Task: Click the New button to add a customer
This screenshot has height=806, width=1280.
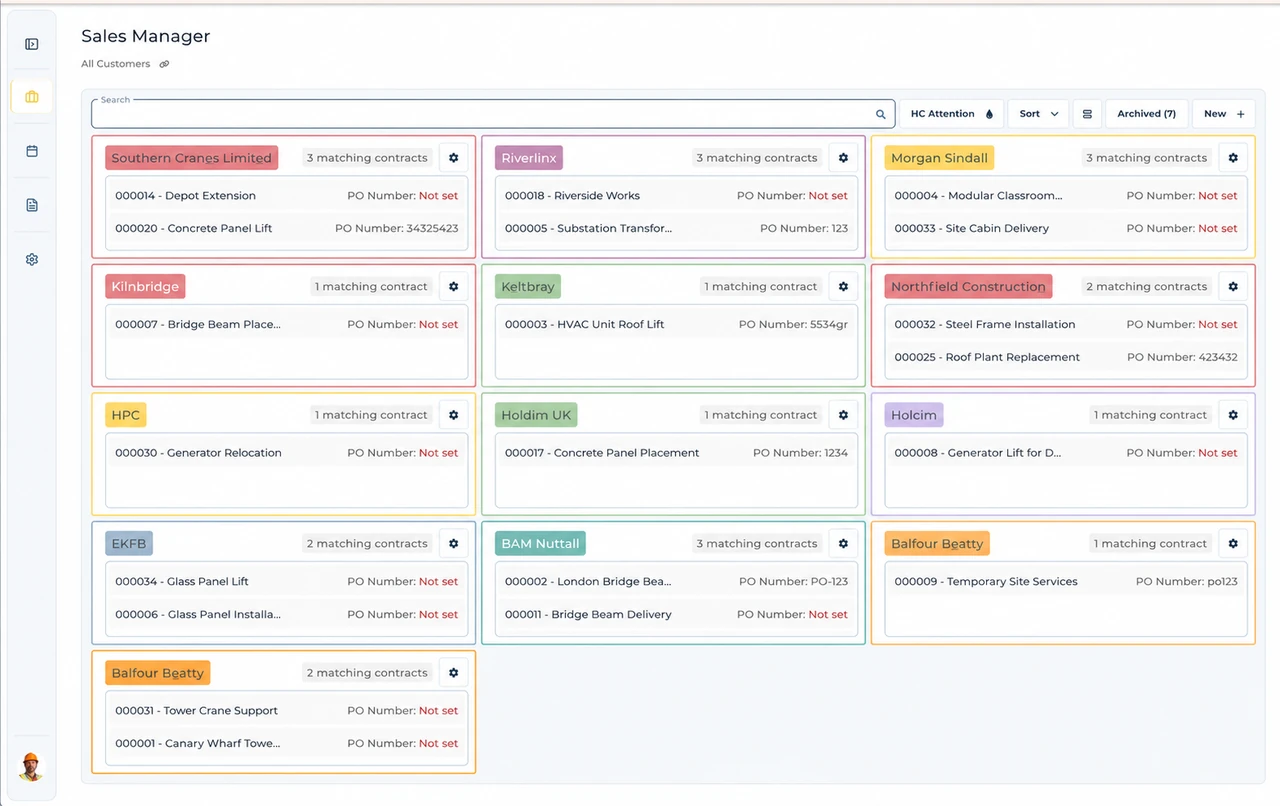Action: [1224, 114]
